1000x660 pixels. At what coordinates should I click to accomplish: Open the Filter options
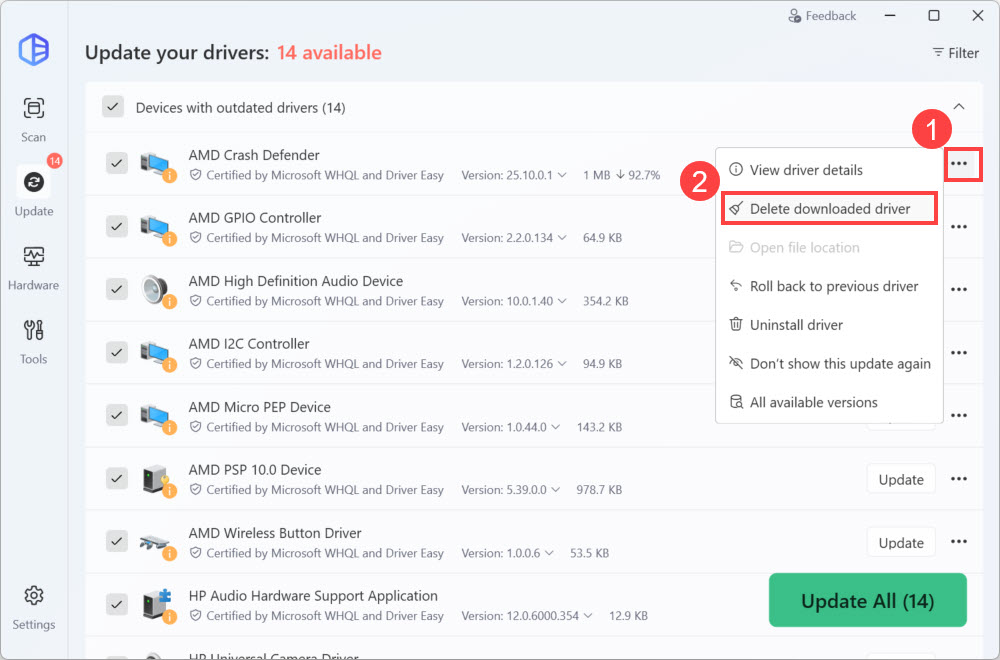tap(955, 53)
